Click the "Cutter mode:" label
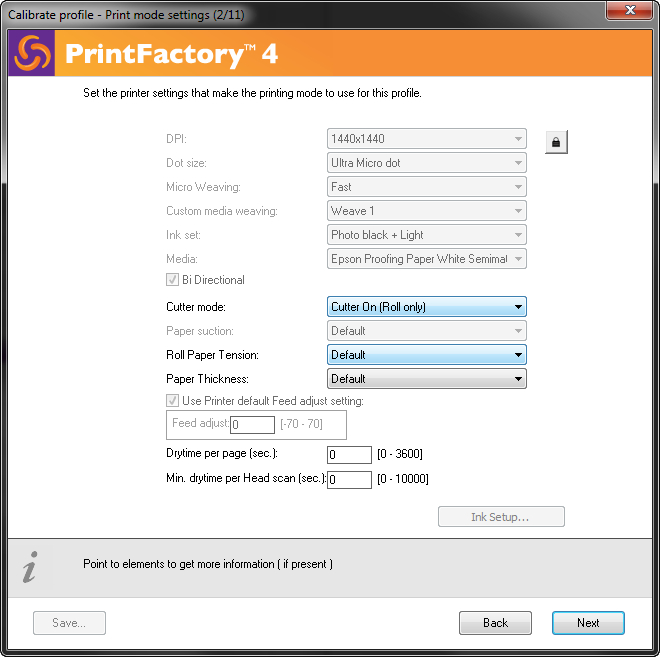Screen dimensions: 660x657 [x=196, y=307]
